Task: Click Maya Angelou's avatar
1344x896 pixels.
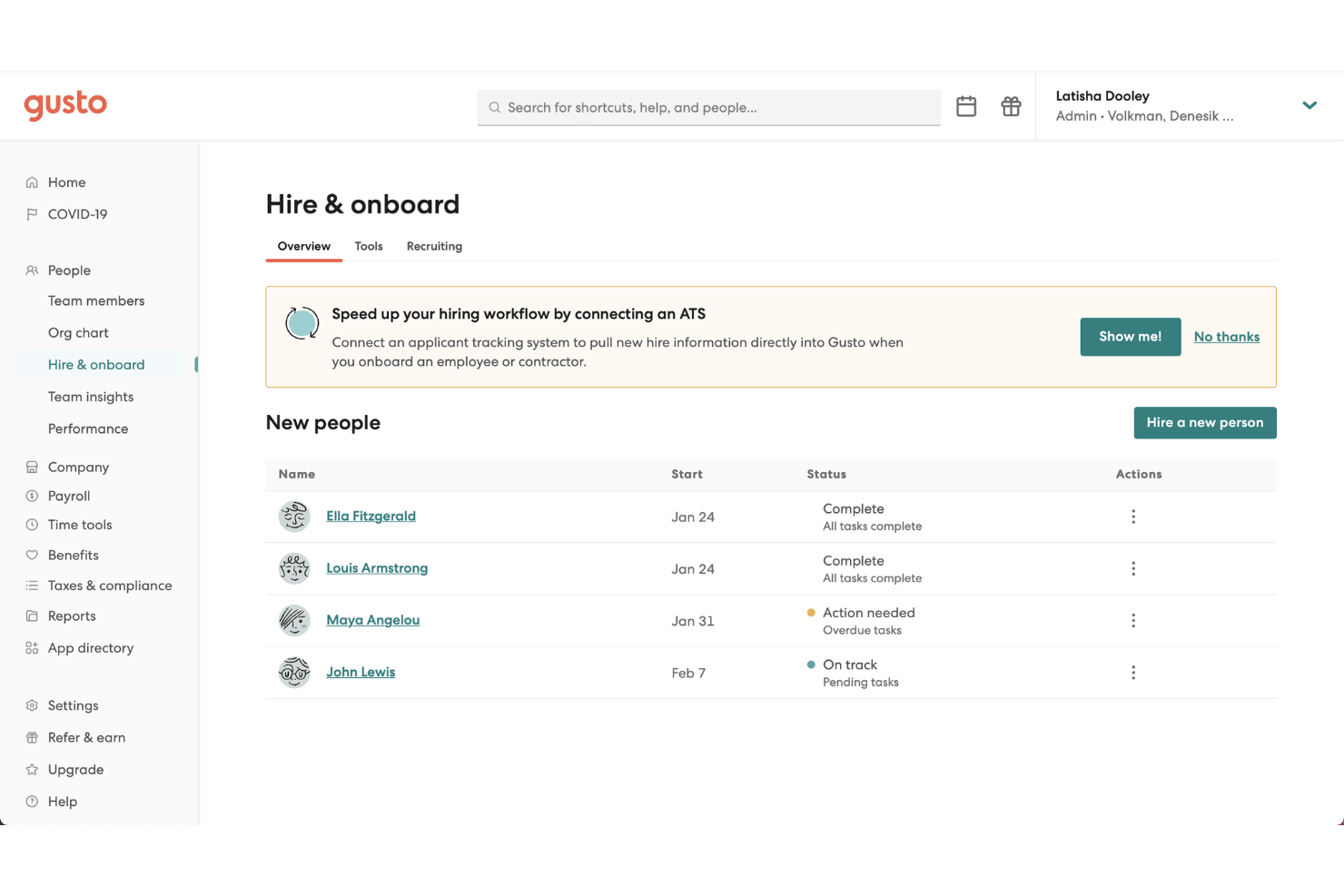Action: pyautogui.click(x=294, y=621)
